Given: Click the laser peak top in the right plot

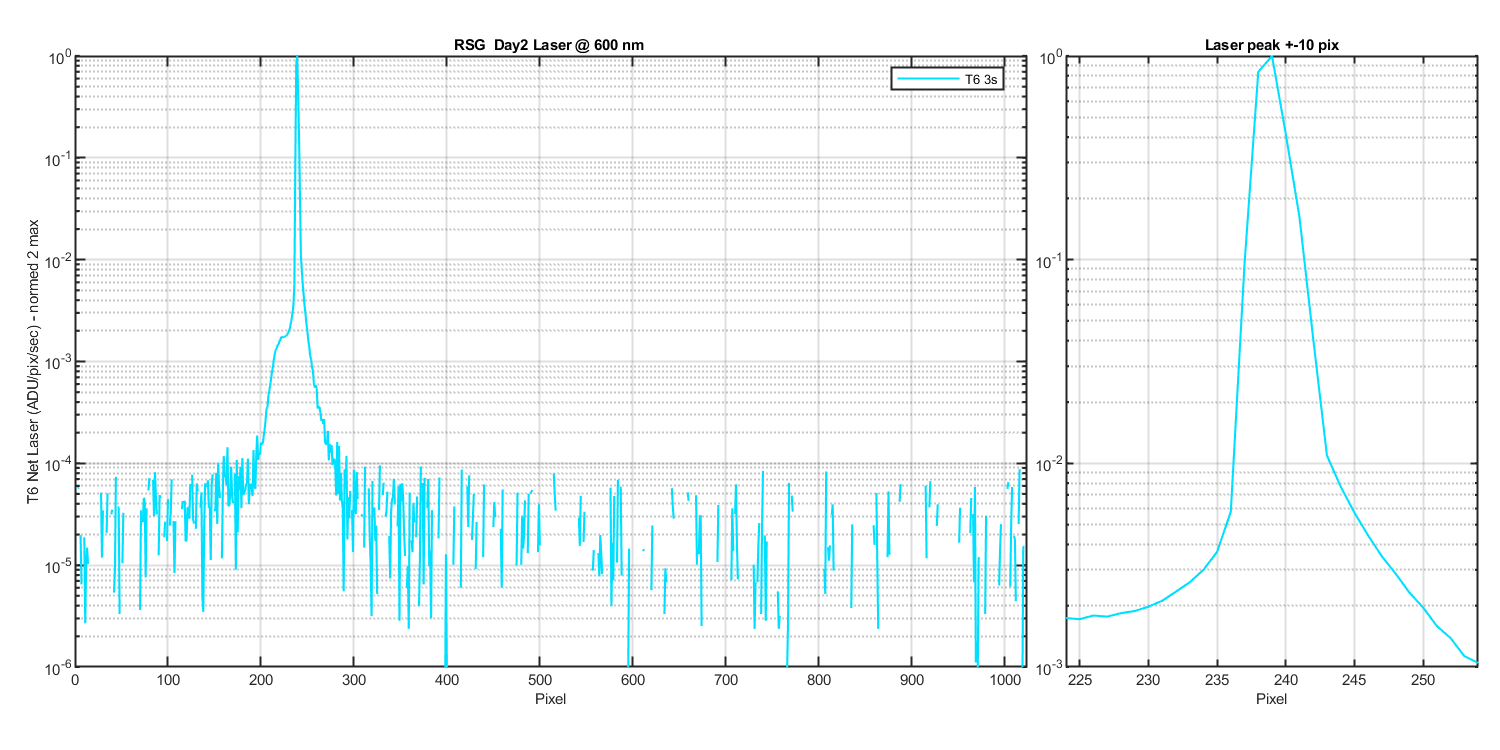Looking at the screenshot, I should click(1271, 58).
